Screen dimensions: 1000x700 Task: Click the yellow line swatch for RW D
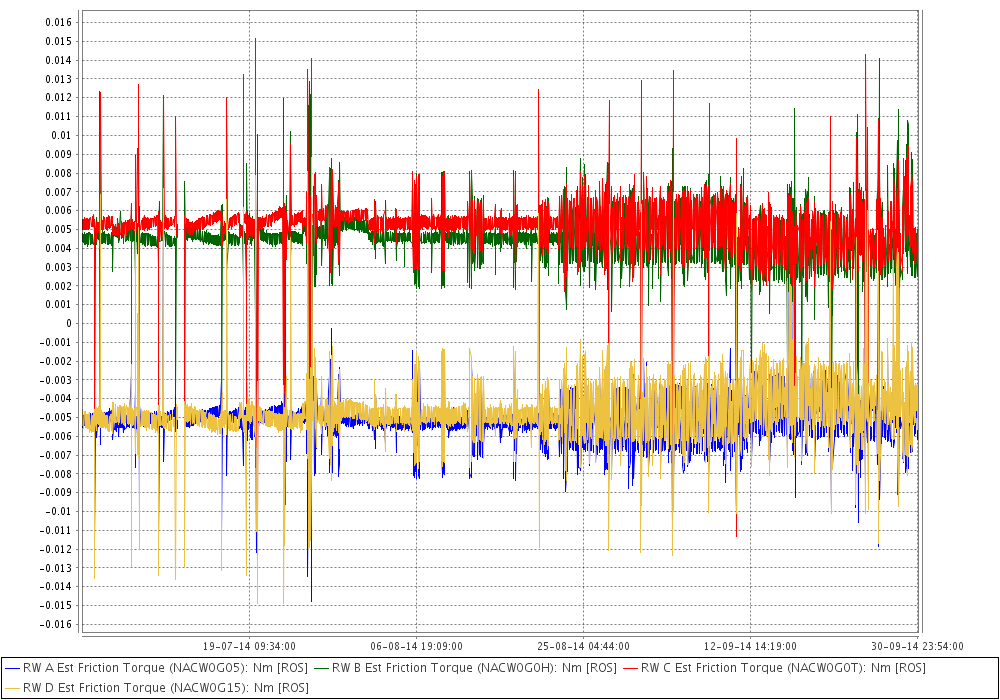pos(12,688)
